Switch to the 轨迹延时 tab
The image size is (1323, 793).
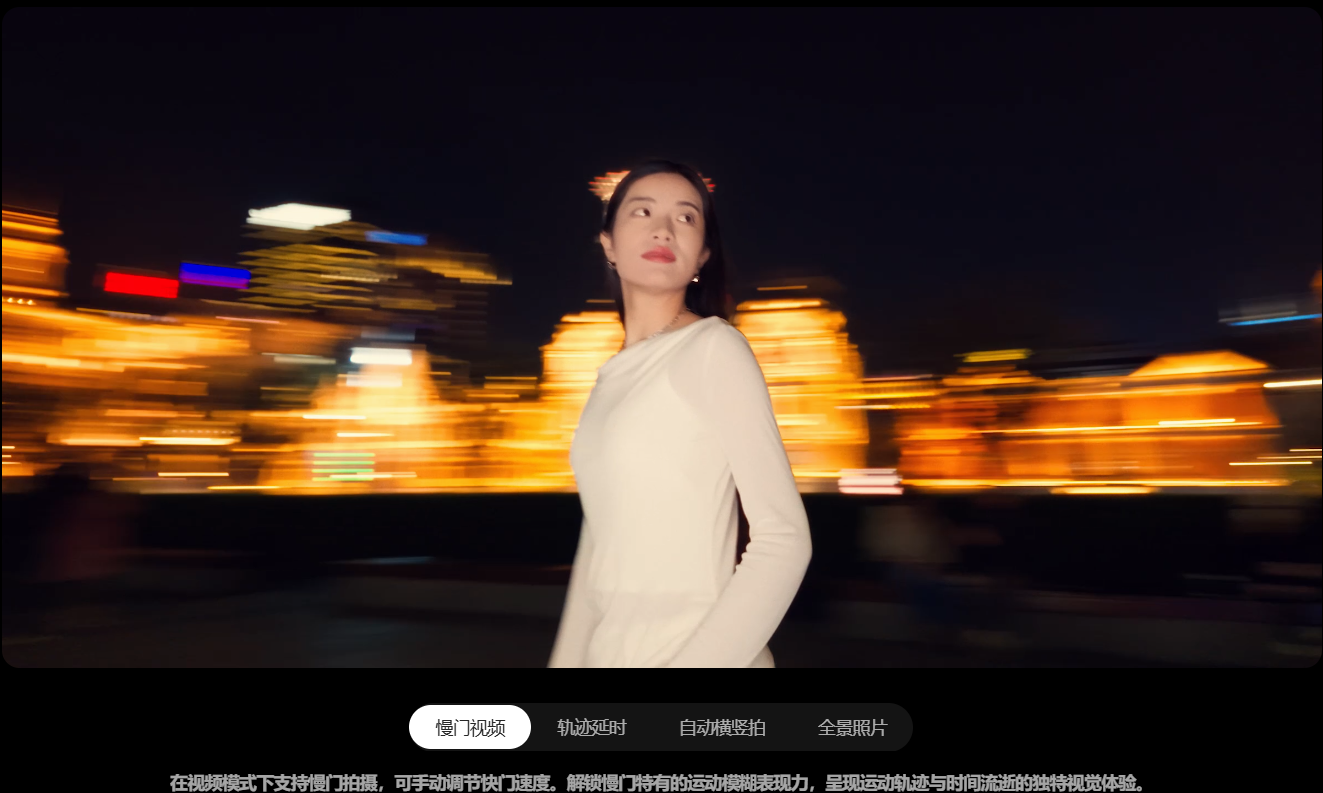pos(591,727)
